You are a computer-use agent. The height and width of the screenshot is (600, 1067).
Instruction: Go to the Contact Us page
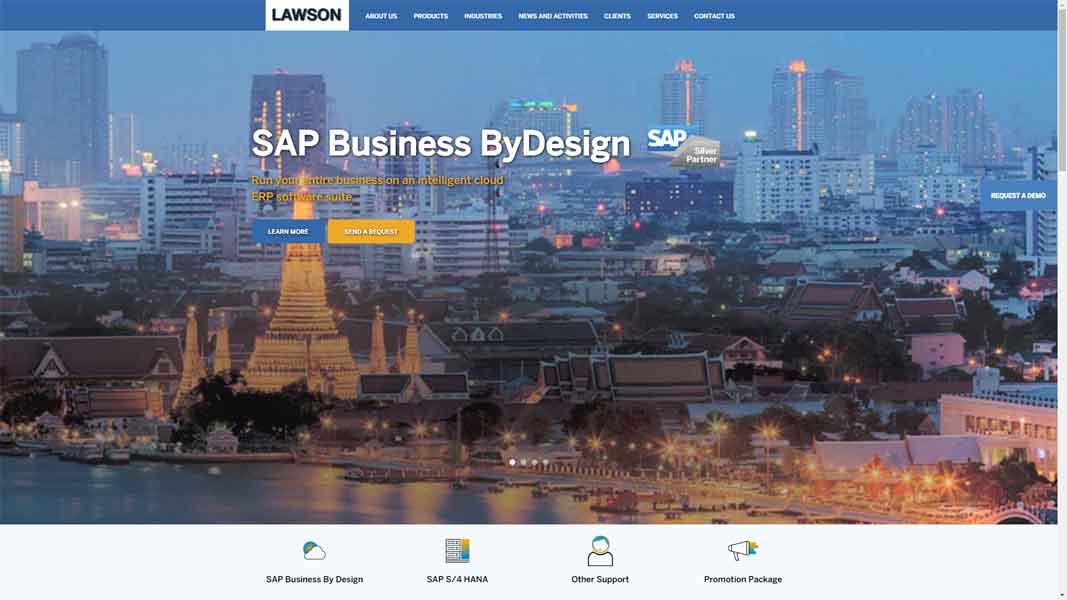coord(714,16)
